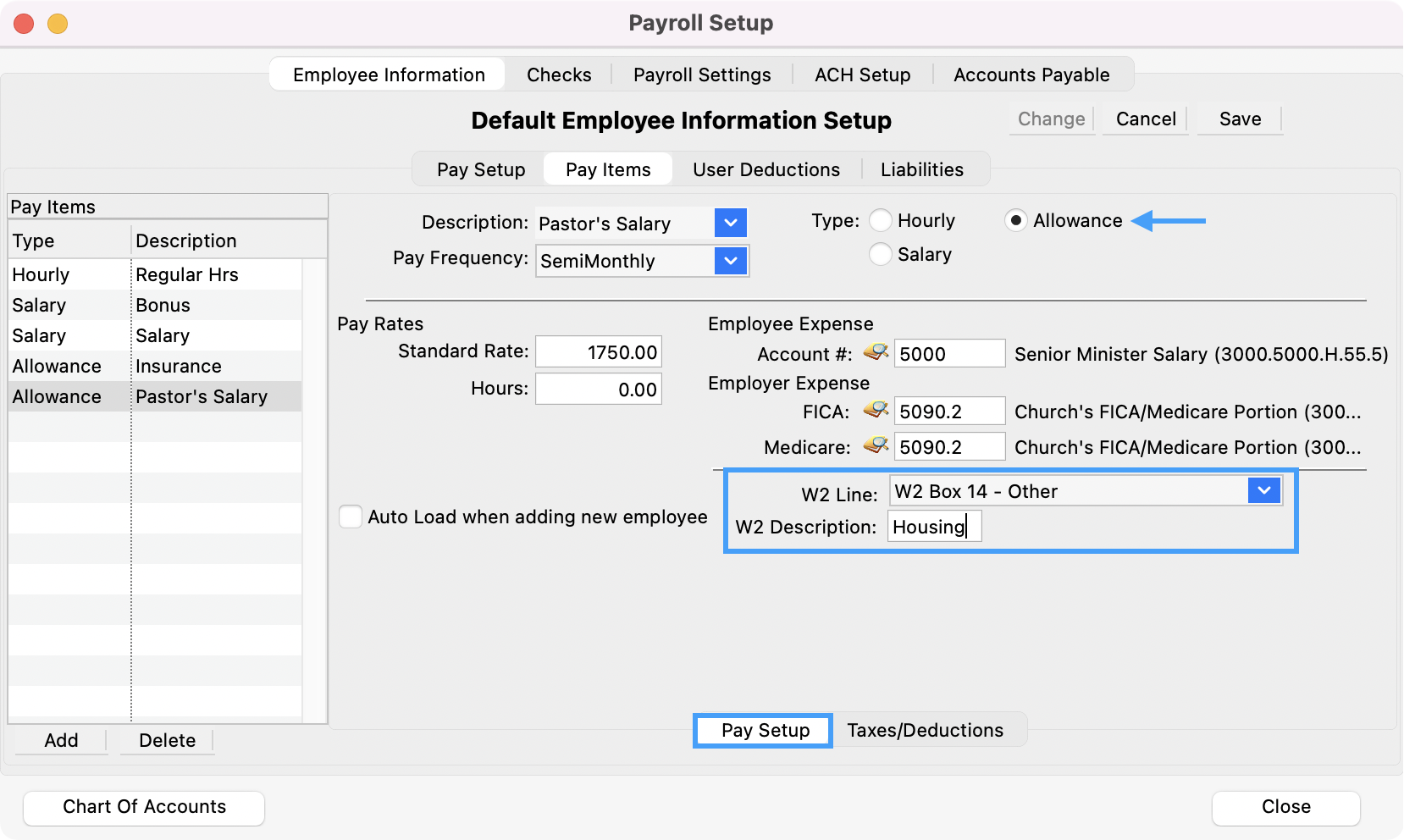Screen dimensions: 1404x840
Task: Click the Chart Of Accounts button
Action: point(144,807)
